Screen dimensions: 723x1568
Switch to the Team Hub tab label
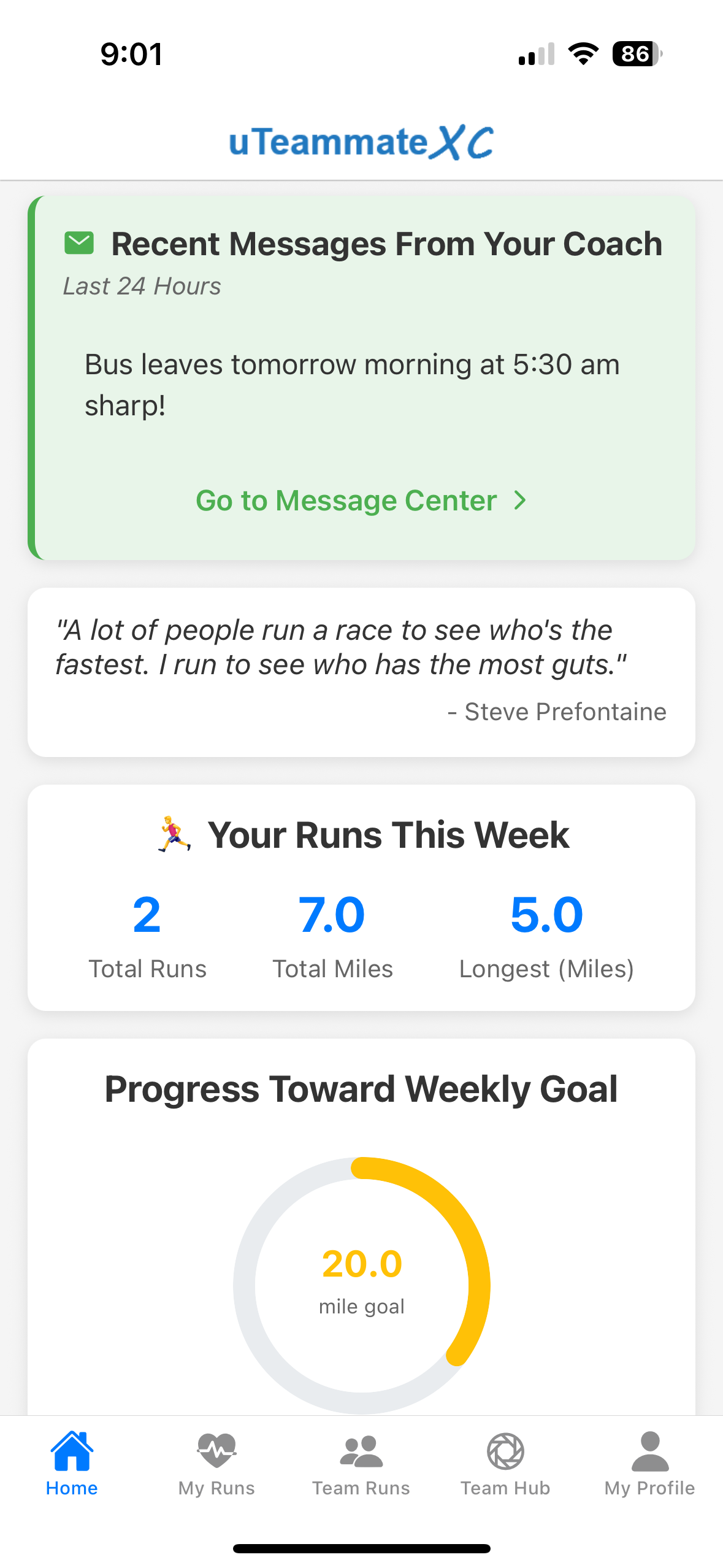tap(505, 1488)
